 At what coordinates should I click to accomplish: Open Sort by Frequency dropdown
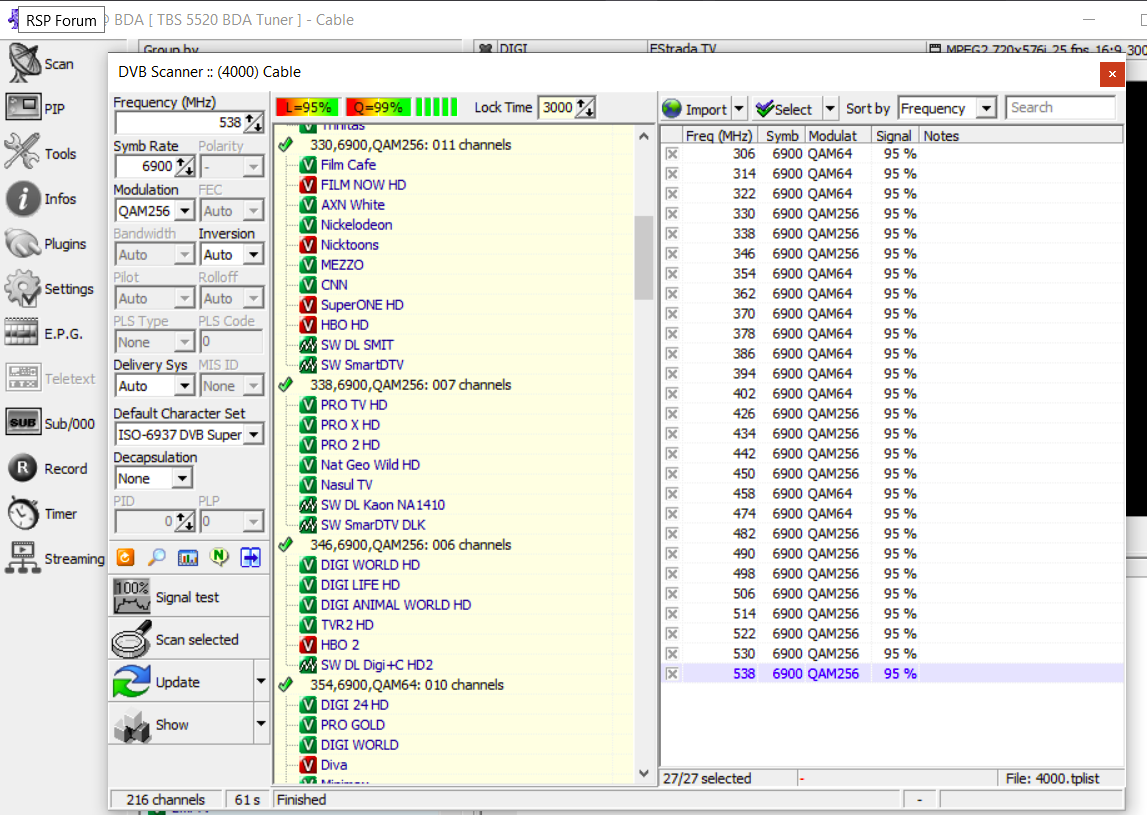(x=986, y=108)
